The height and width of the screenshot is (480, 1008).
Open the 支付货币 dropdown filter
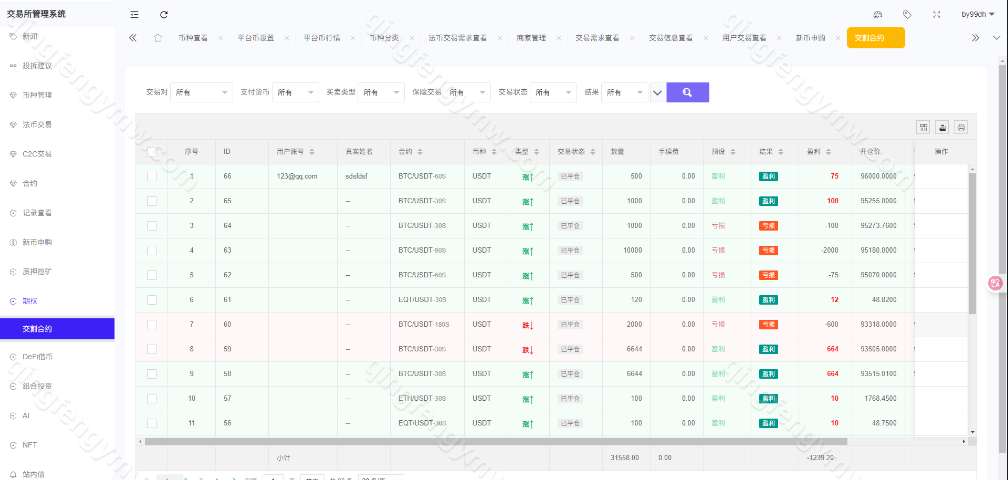coord(295,93)
